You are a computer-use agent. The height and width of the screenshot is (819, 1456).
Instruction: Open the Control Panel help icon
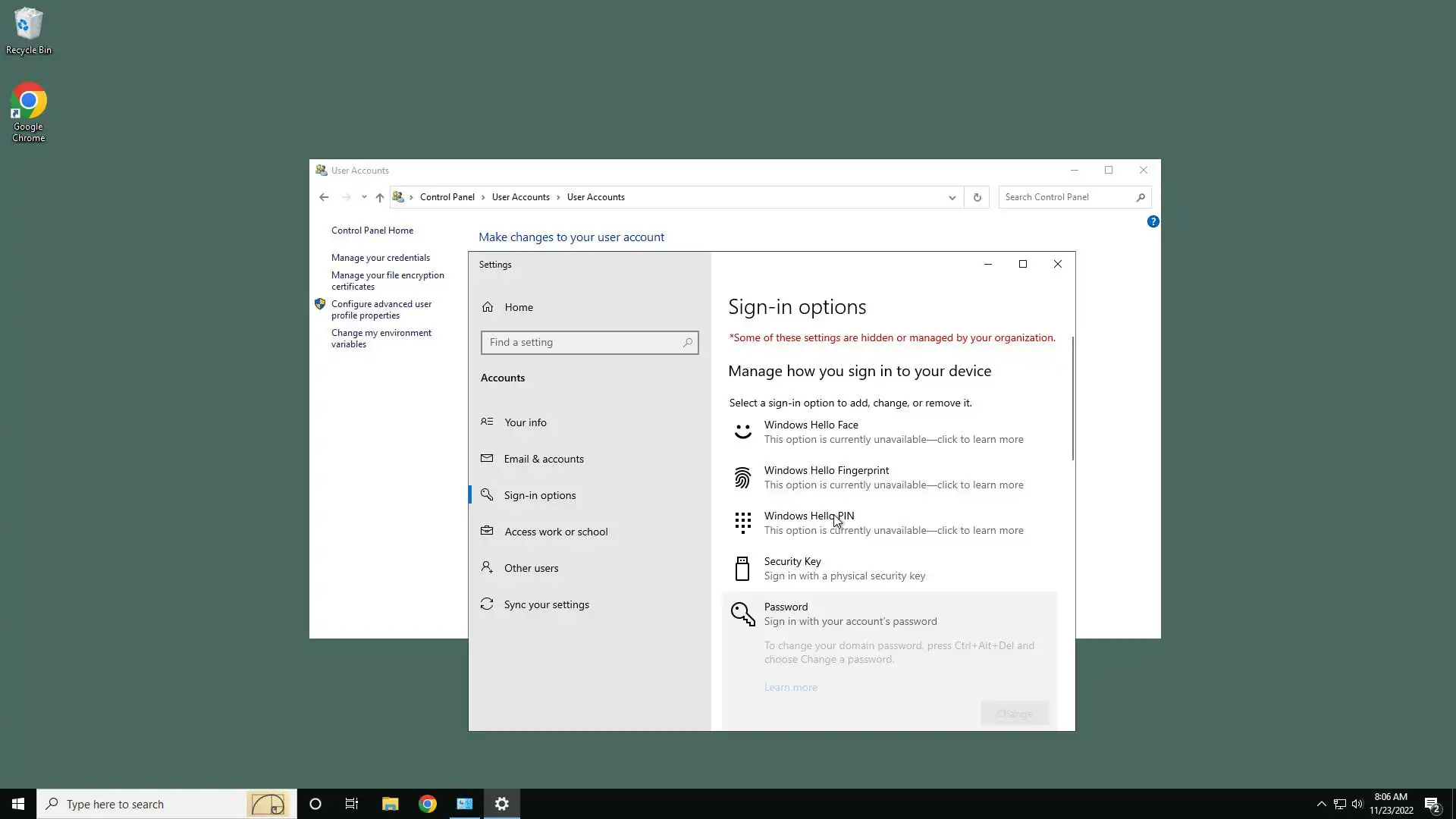tap(1153, 221)
